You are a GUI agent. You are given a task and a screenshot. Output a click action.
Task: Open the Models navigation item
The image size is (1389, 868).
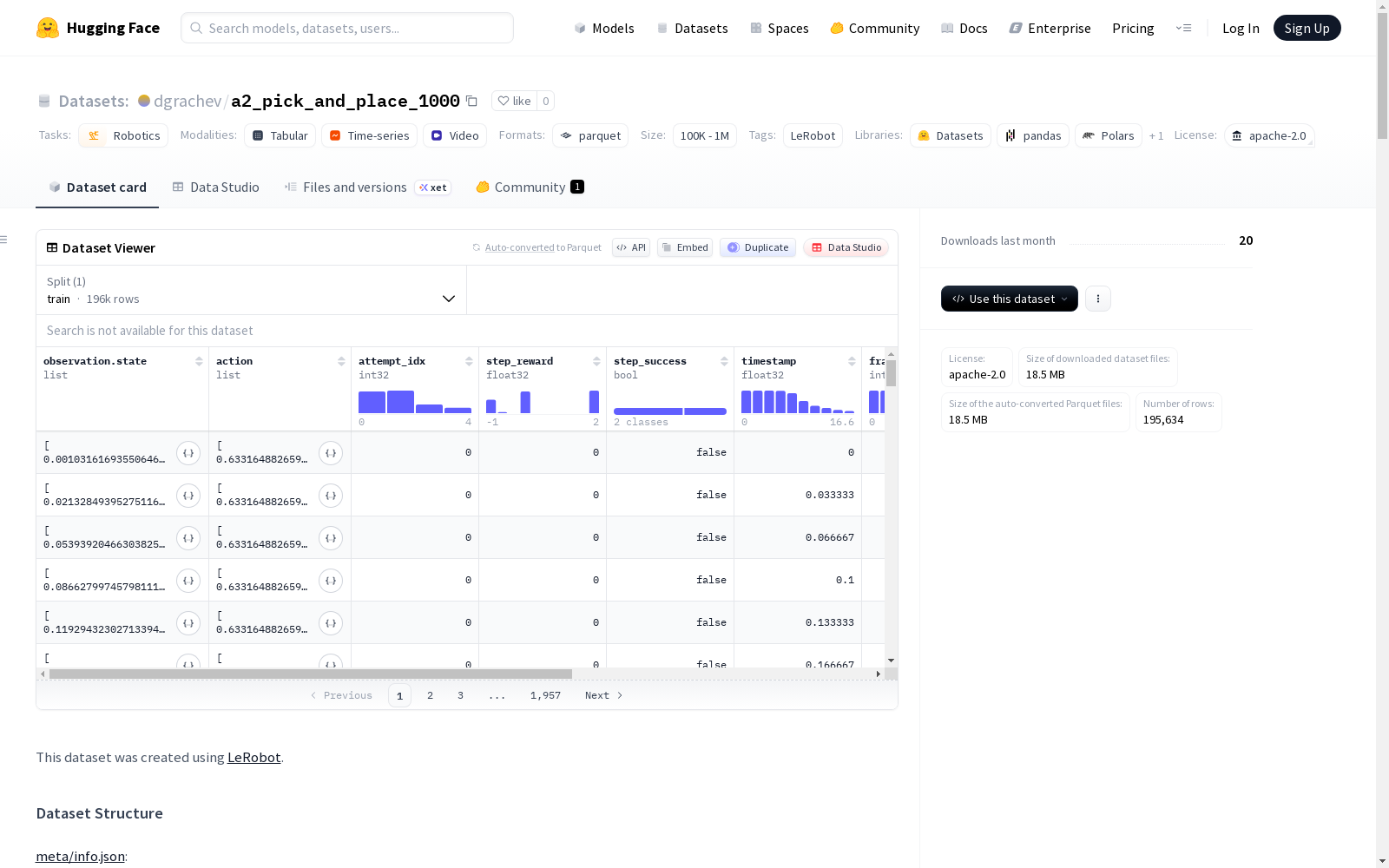click(x=604, y=28)
